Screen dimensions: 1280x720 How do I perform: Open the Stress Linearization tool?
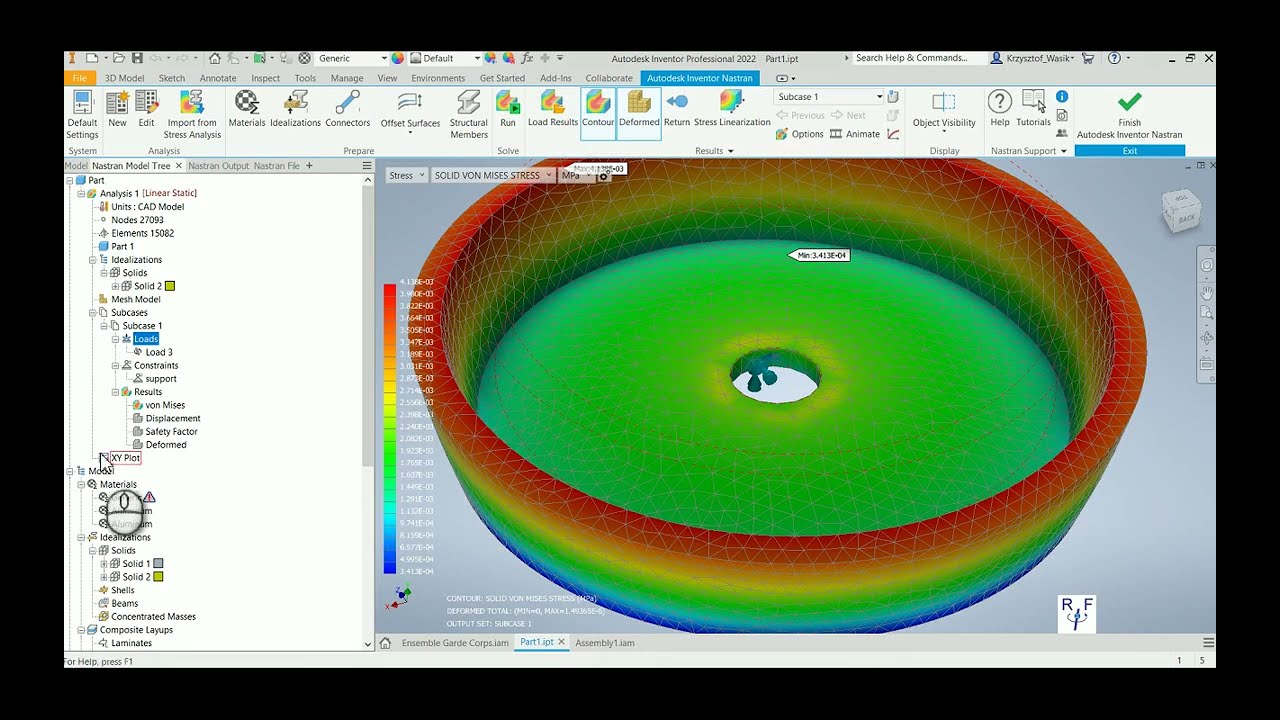pyautogui.click(x=732, y=110)
